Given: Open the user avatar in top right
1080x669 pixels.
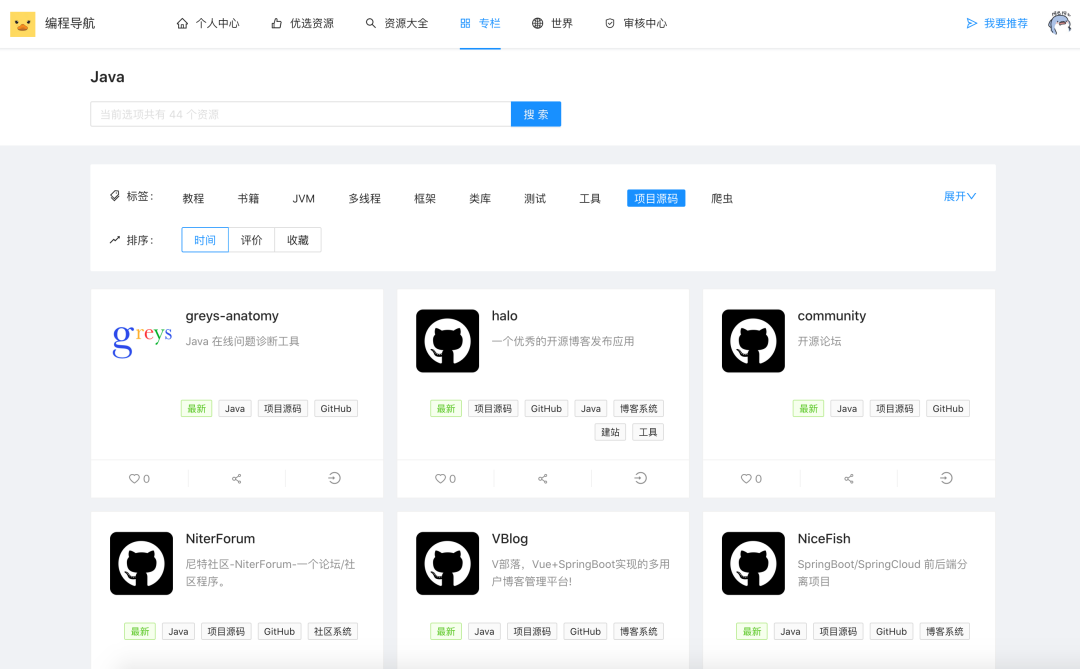Looking at the screenshot, I should pyautogui.click(x=1059, y=23).
